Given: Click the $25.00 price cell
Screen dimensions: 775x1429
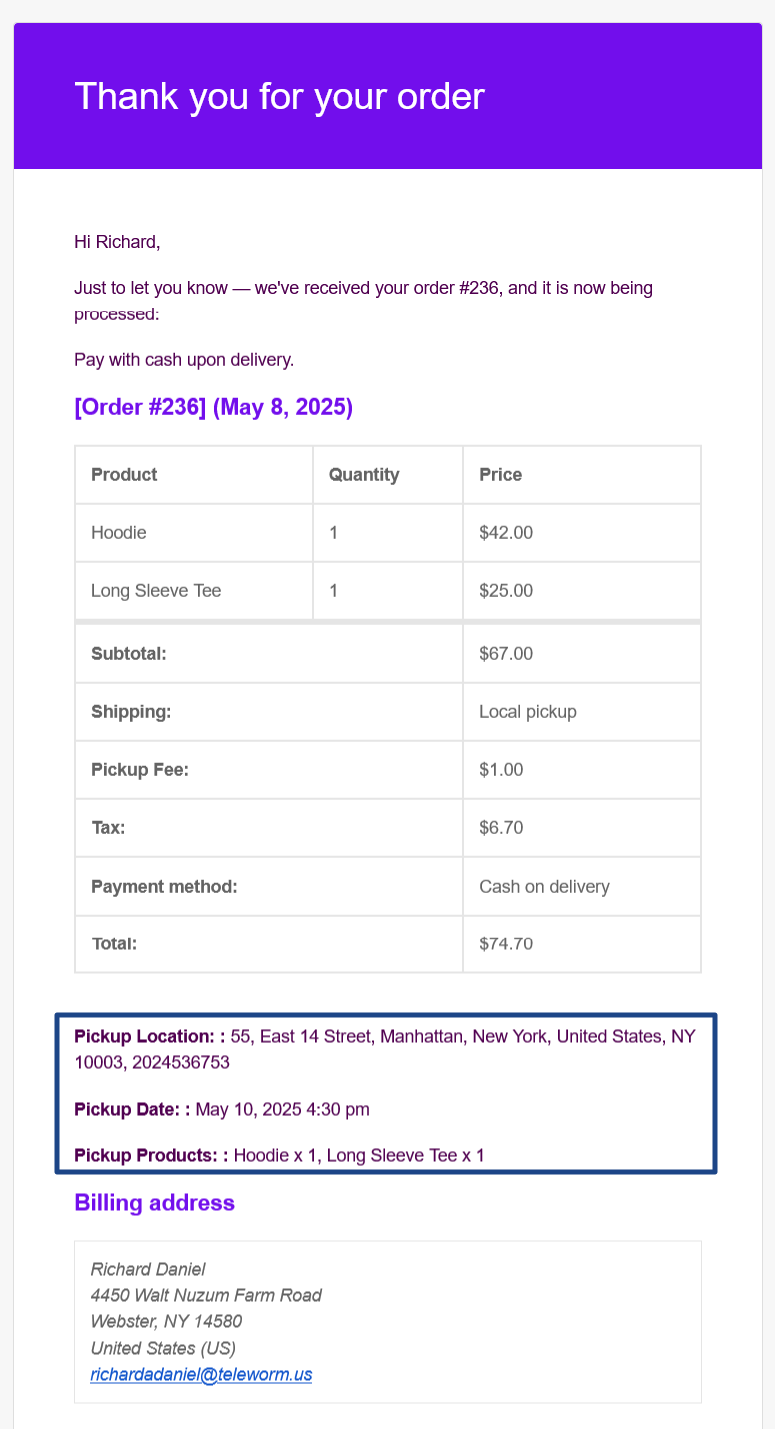Looking at the screenshot, I should tap(506, 591).
